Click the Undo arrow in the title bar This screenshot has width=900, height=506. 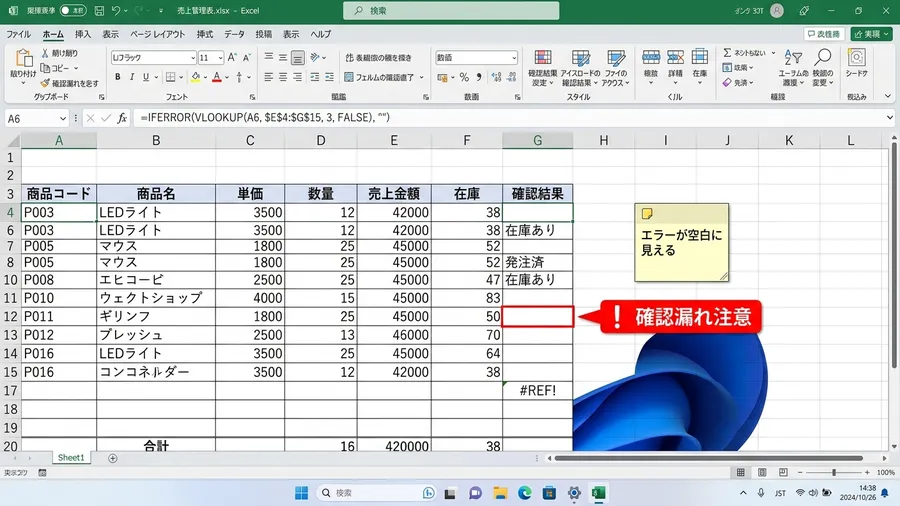[116, 10]
